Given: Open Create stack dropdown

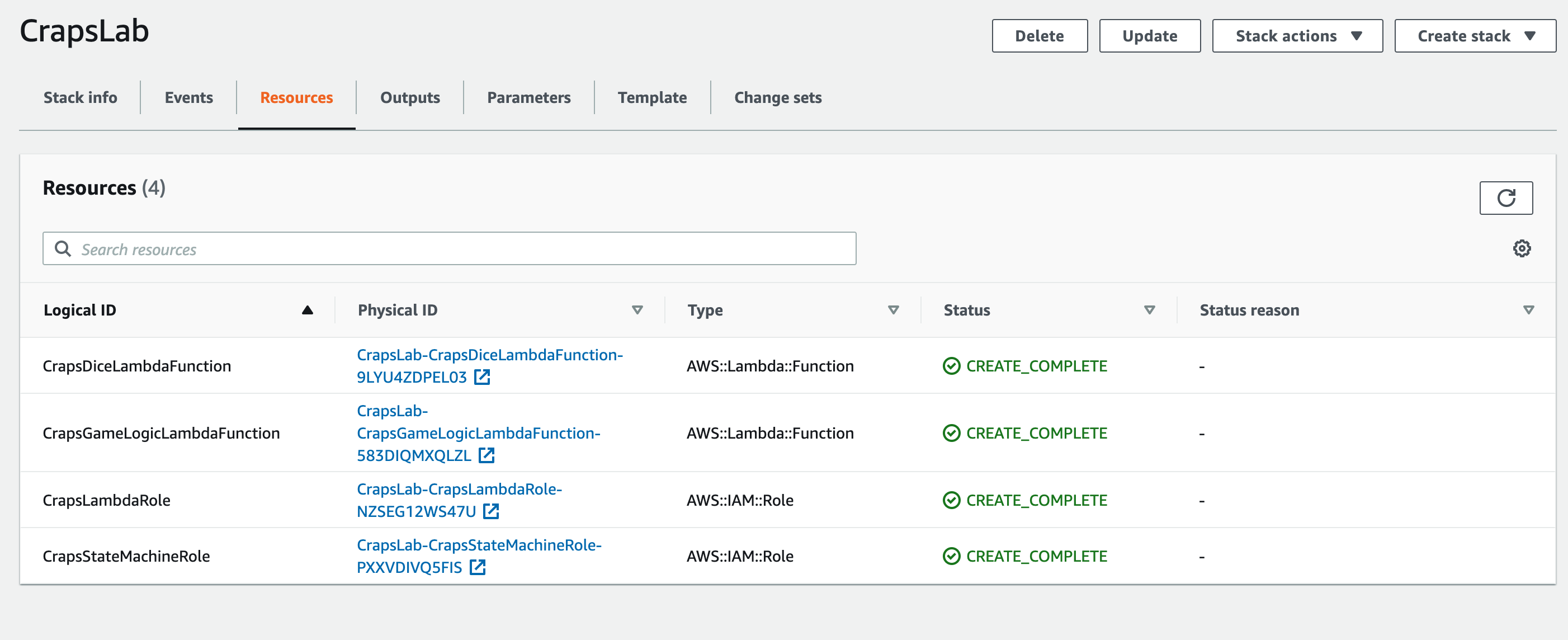Looking at the screenshot, I should click(1475, 36).
